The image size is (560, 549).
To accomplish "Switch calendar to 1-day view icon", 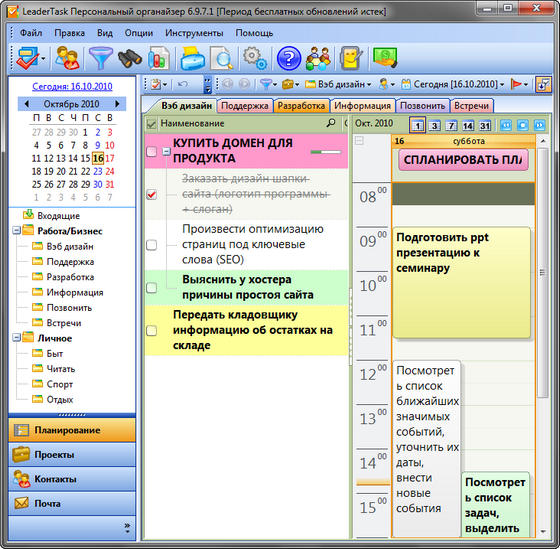I will pyautogui.click(x=418, y=125).
